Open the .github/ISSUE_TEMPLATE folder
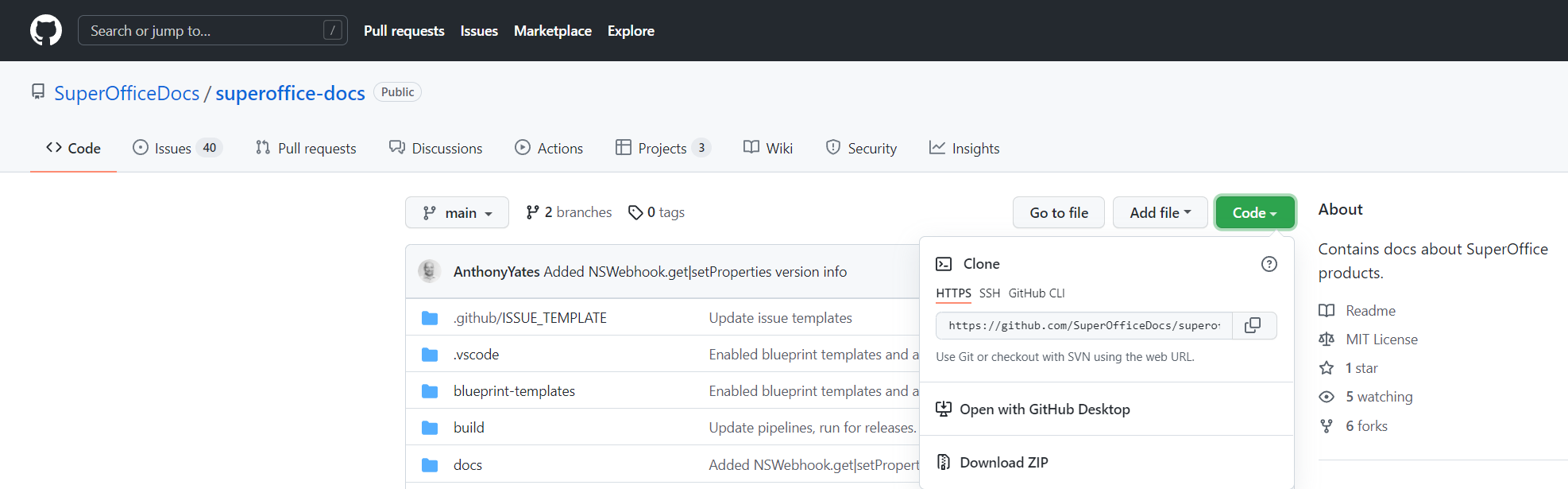The width and height of the screenshot is (1568, 489). coord(530,318)
